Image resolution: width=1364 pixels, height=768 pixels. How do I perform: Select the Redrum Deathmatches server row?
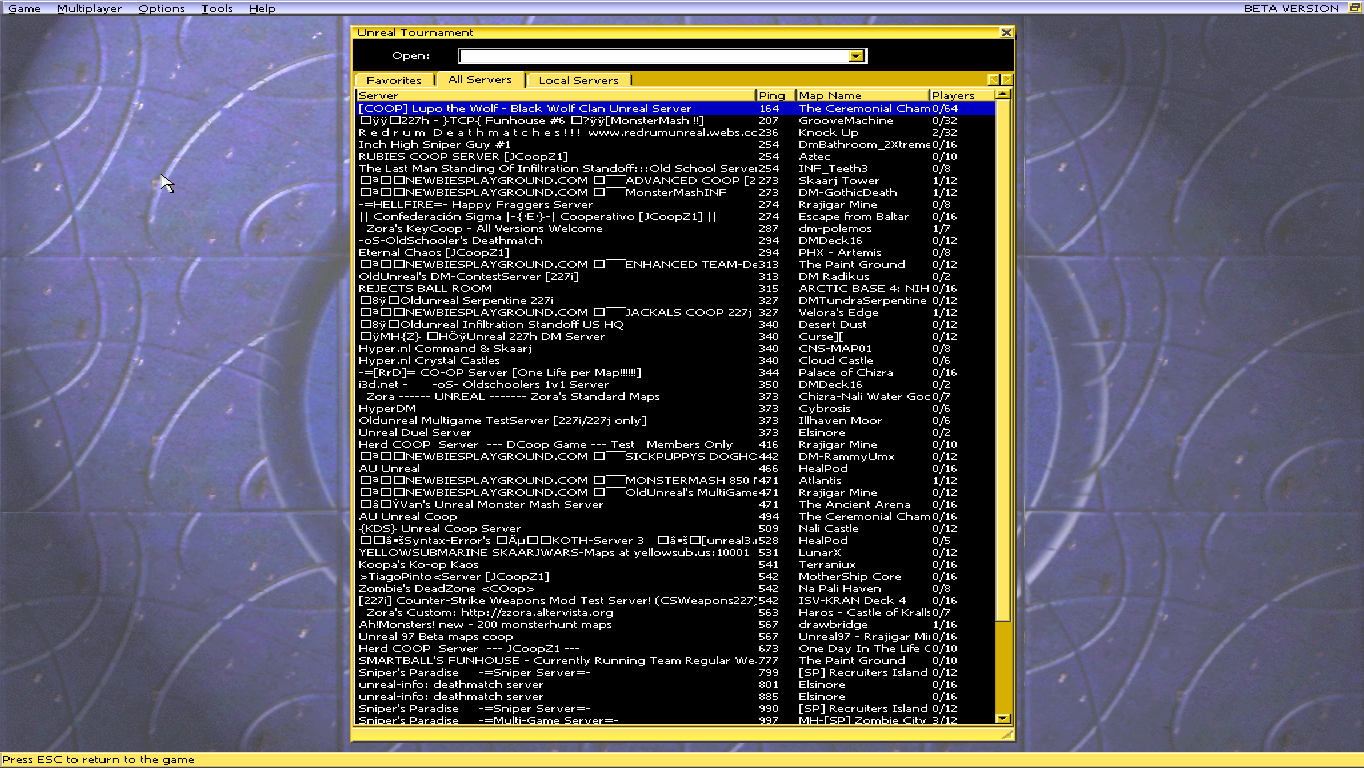(676, 132)
